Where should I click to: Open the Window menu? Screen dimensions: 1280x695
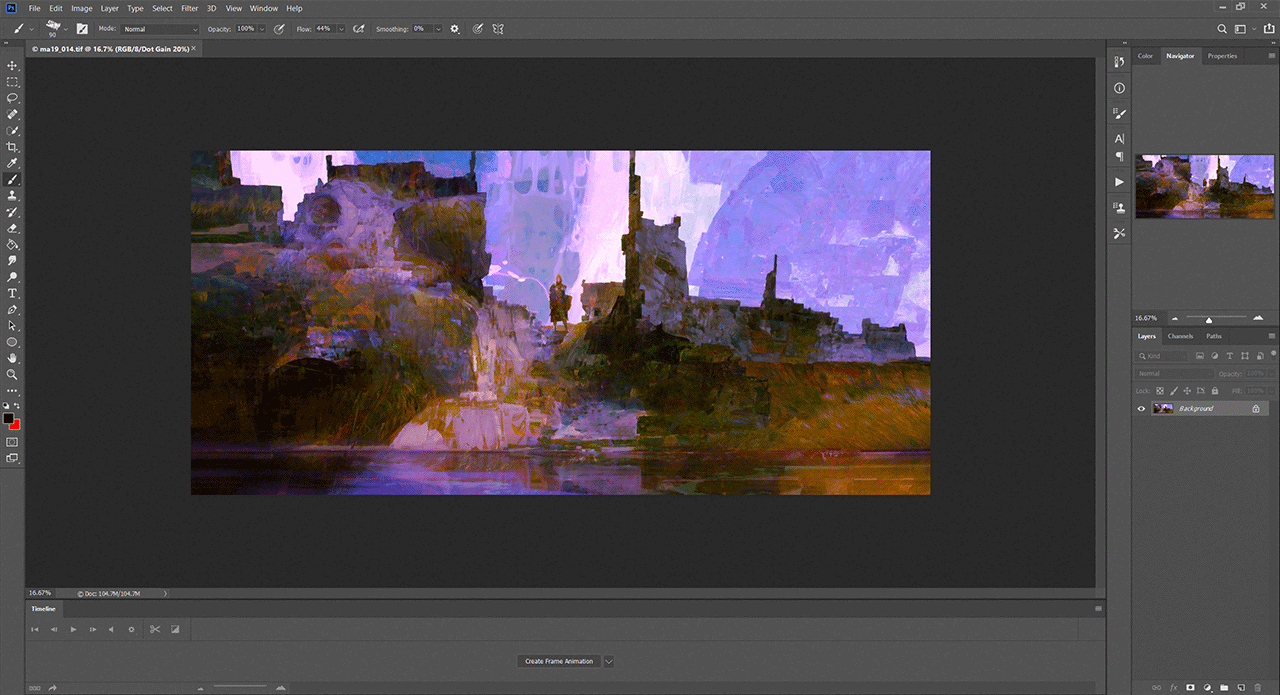click(264, 8)
